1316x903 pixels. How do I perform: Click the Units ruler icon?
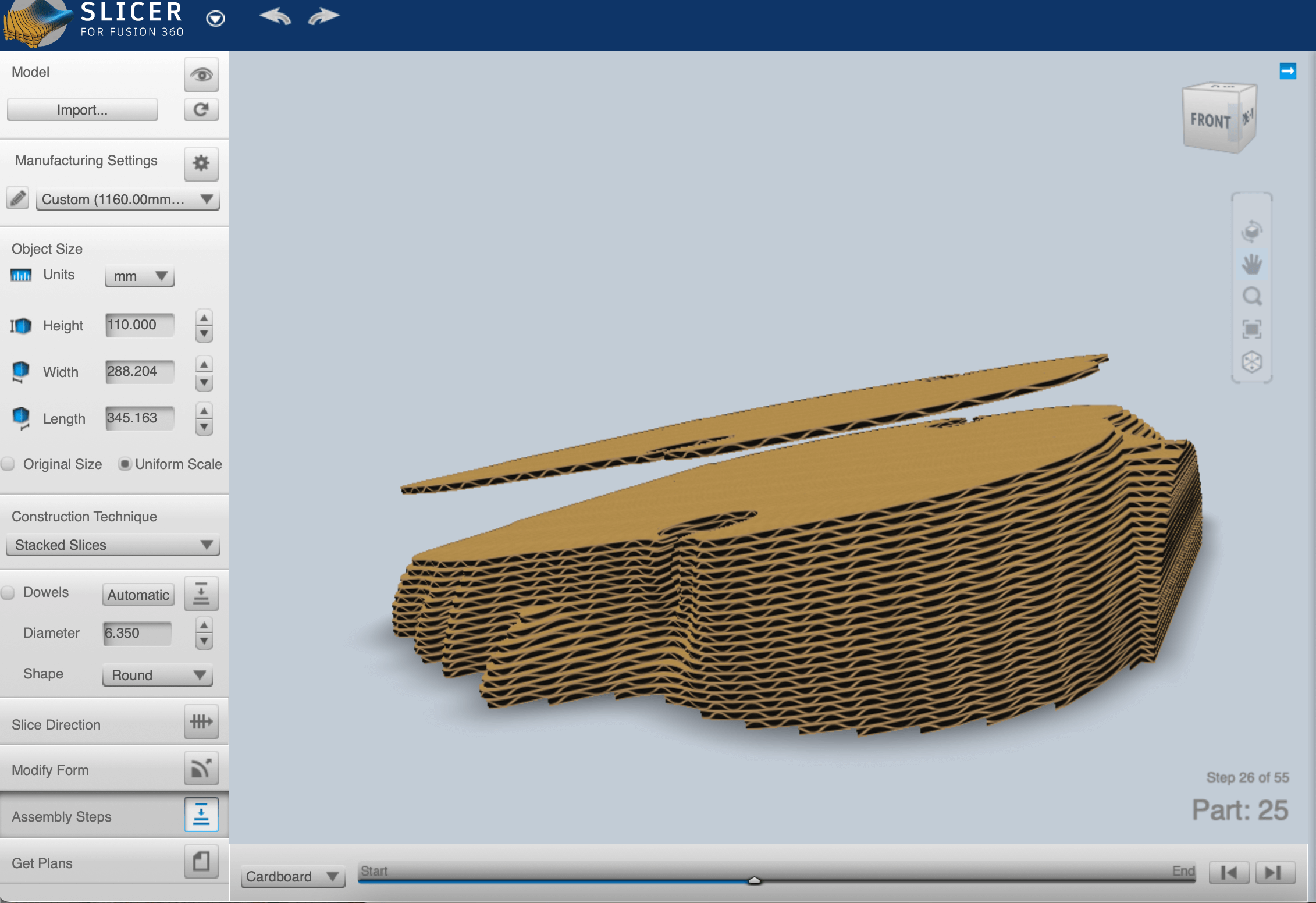pos(21,275)
